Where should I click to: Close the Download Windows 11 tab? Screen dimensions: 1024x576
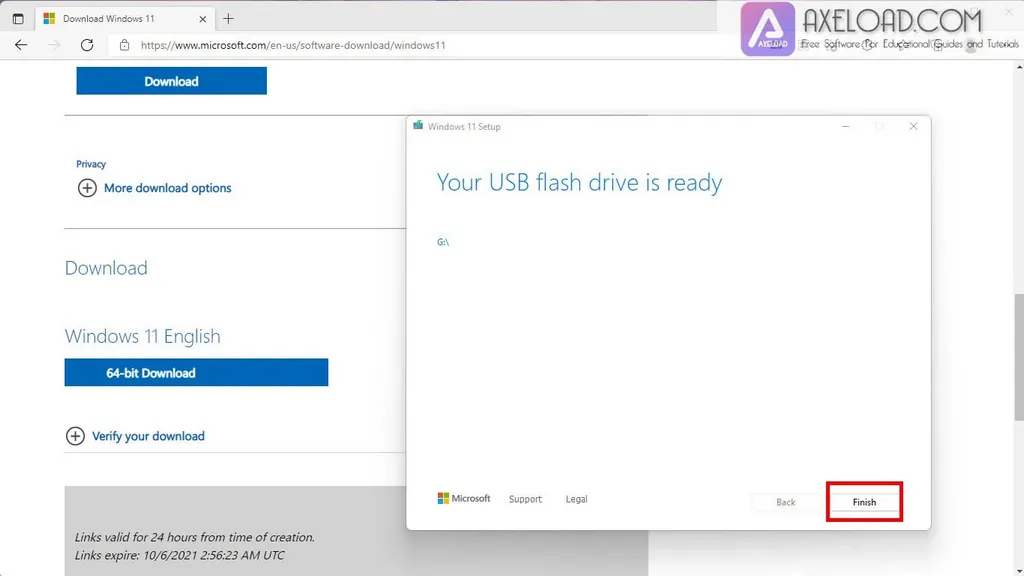click(x=202, y=19)
